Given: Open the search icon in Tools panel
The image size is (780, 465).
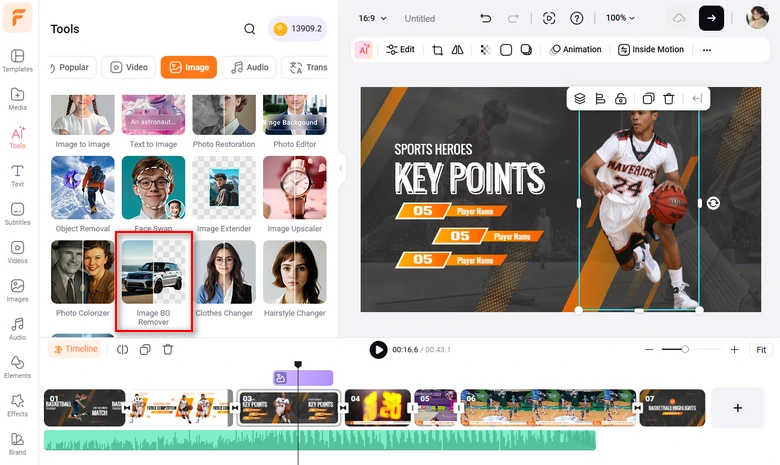Looking at the screenshot, I should [x=250, y=29].
